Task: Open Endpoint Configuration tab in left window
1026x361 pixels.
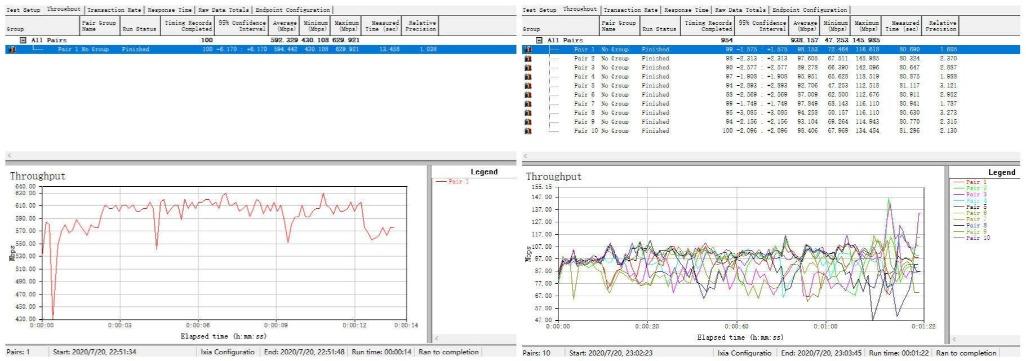Action: click(x=292, y=11)
